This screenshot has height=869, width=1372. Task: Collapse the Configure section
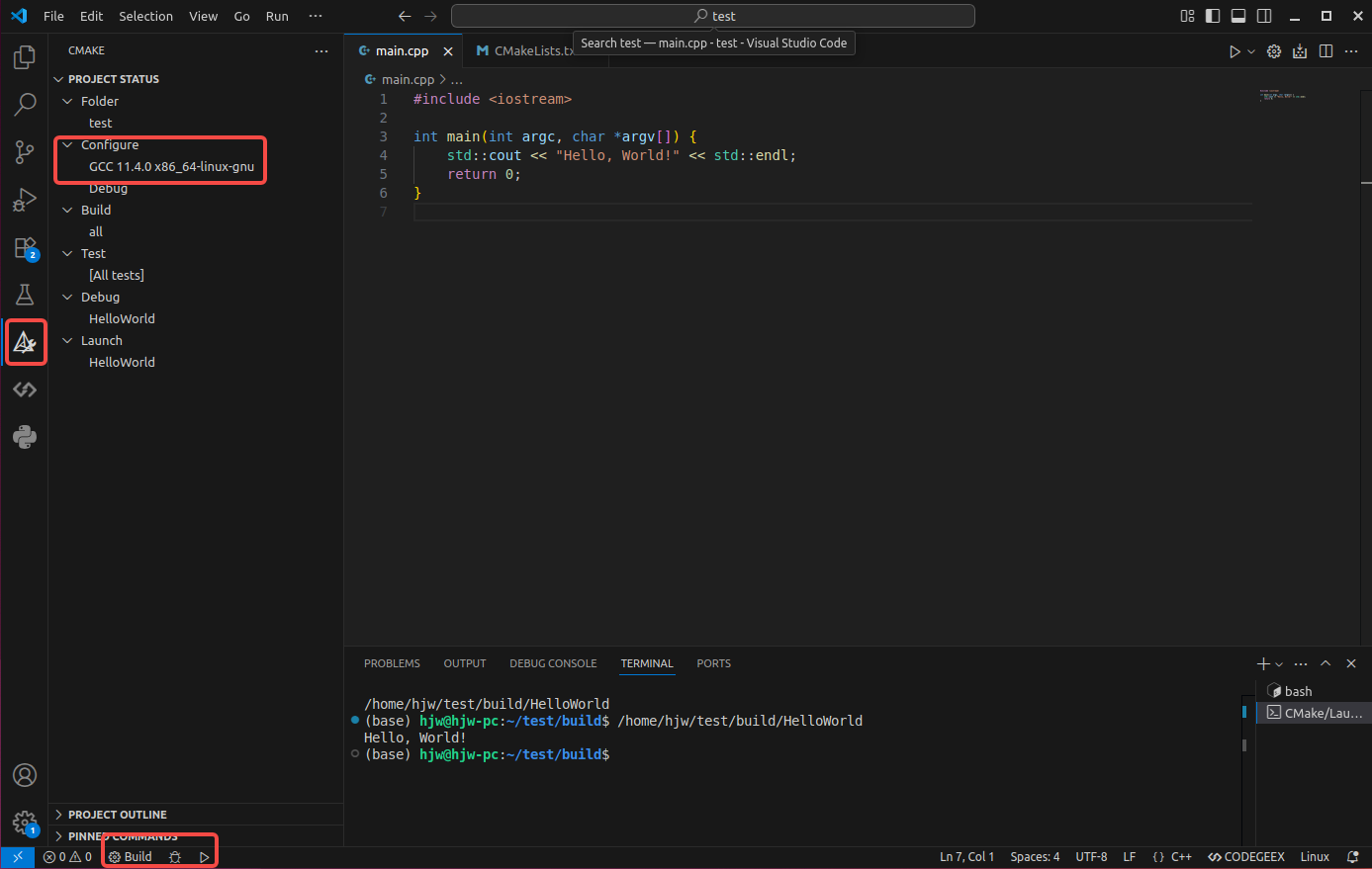click(67, 144)
